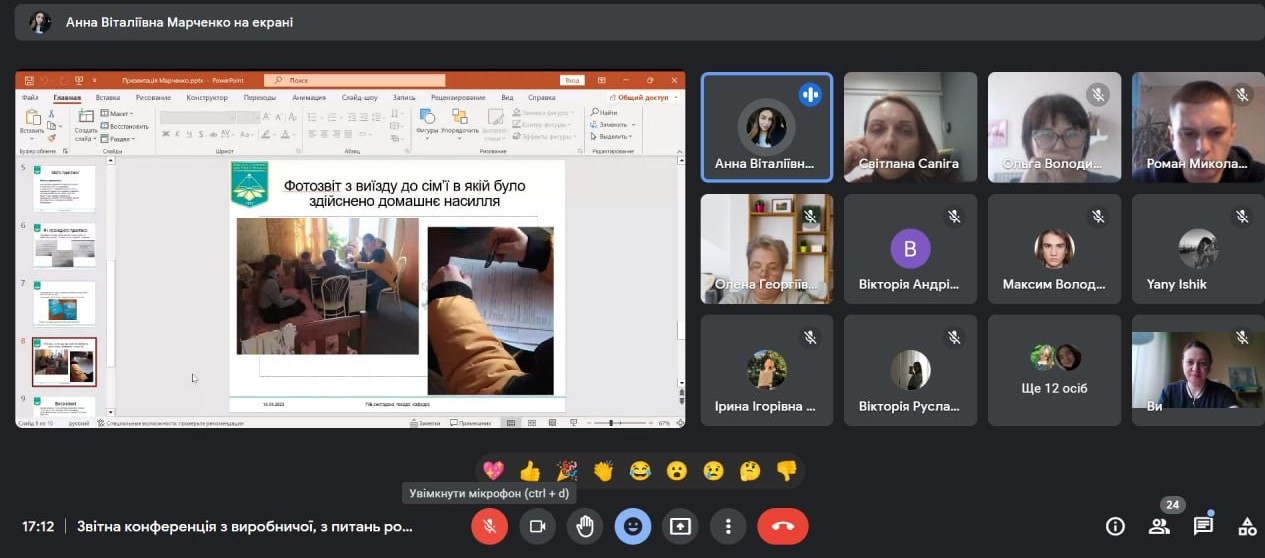
Task: Open the Activities panel icon
Action: coord(1247,526)
